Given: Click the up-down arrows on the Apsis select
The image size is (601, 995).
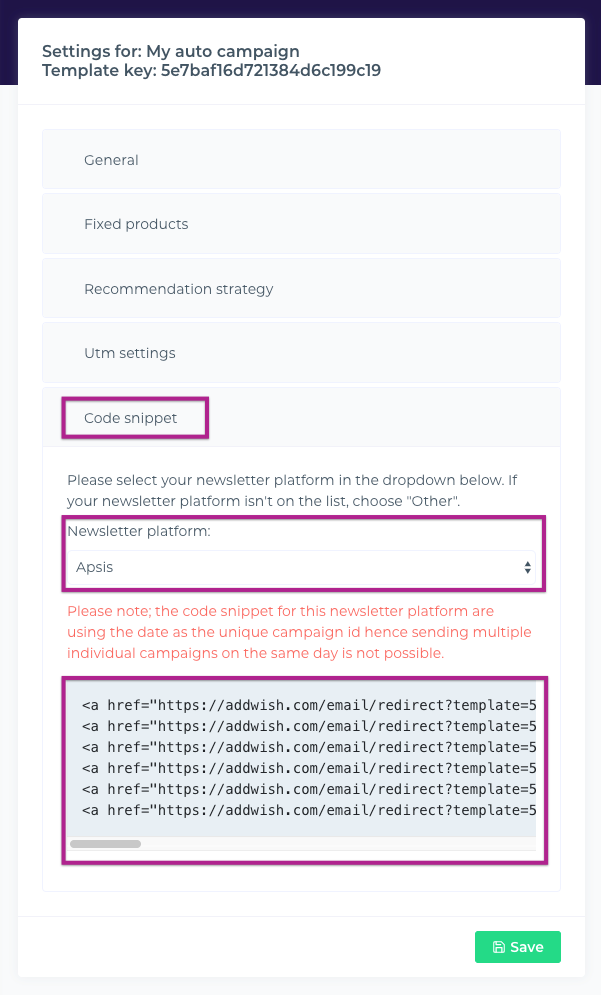Looking at the screenshot, I should click(527, 567).
